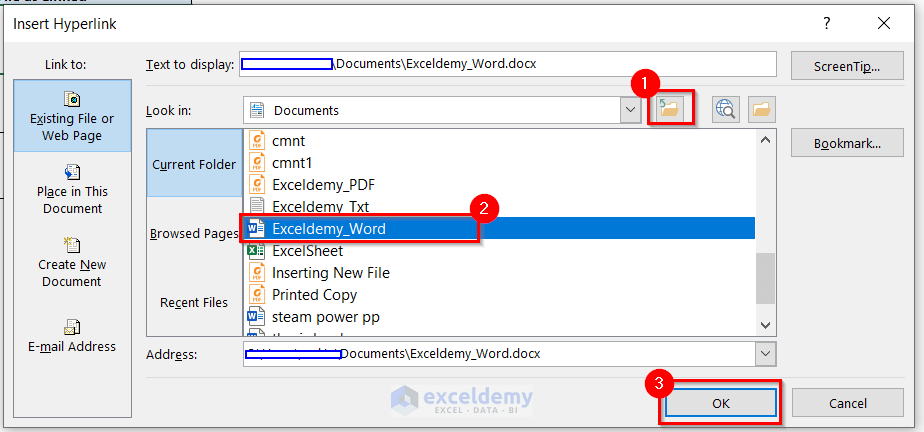Click the Bookmark button
The height and width of the screenshot is (432, 924).
pos(847,143)
